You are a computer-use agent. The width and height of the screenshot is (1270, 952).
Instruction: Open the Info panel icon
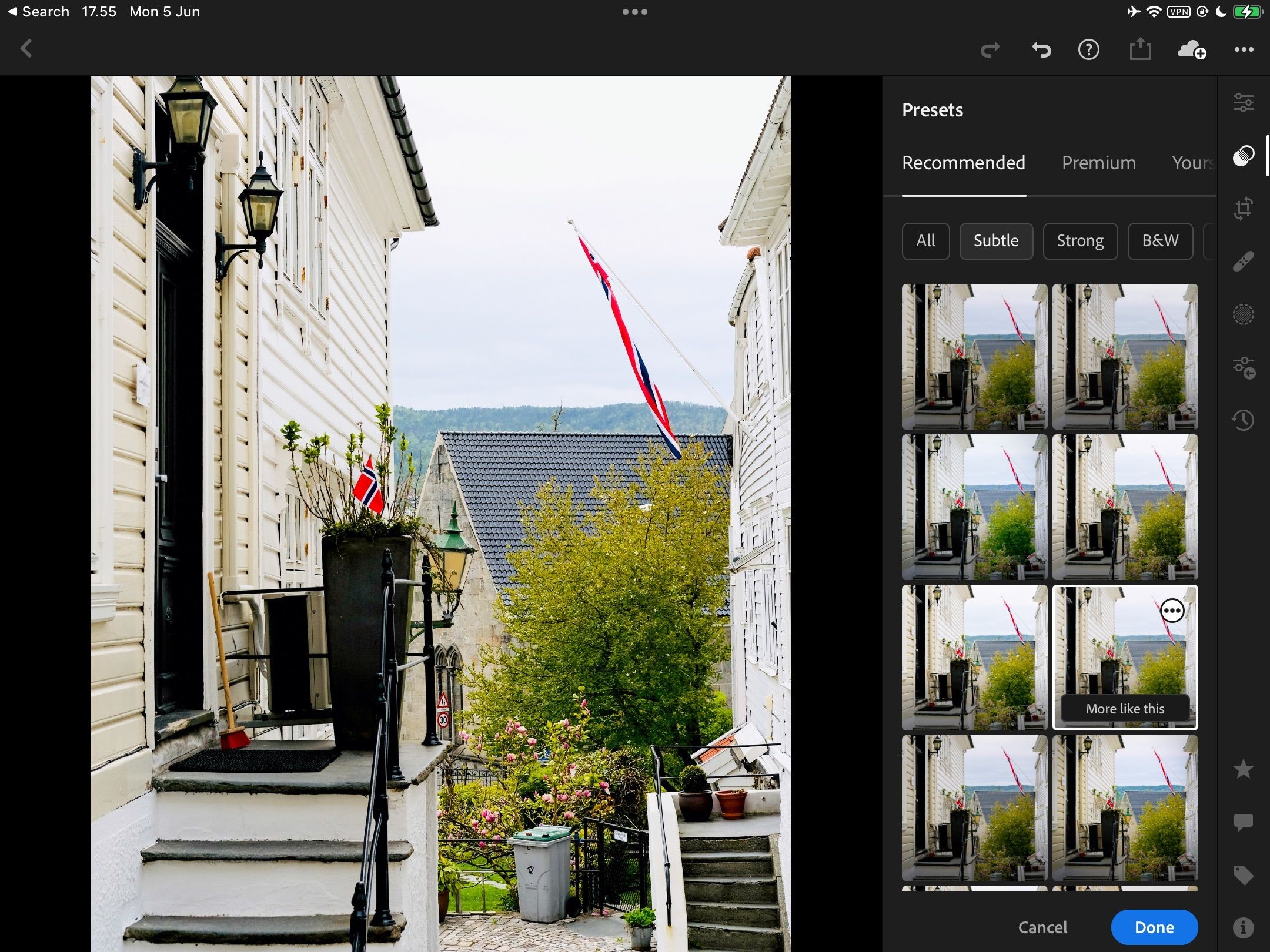coord(1243,927)
